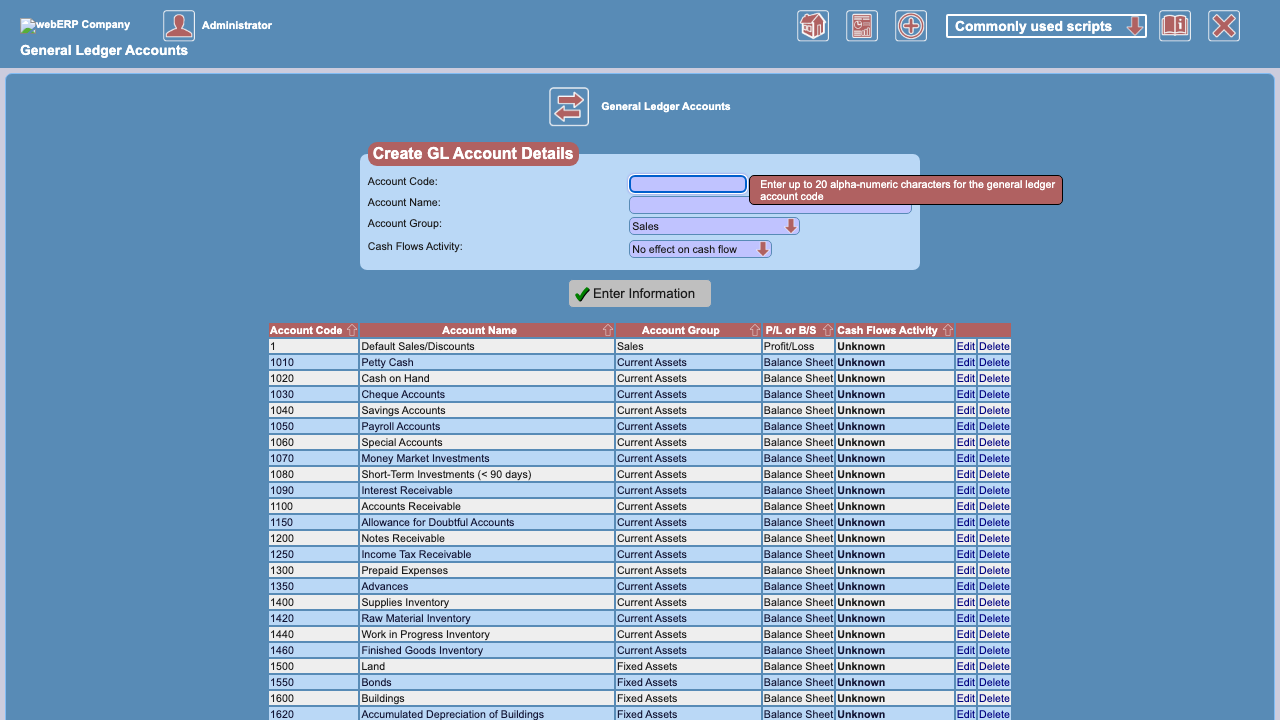The height and width of the screenshot is (720, 1280).
Task: Click into the Account Name input field
Action: click(x=770, y=205)
